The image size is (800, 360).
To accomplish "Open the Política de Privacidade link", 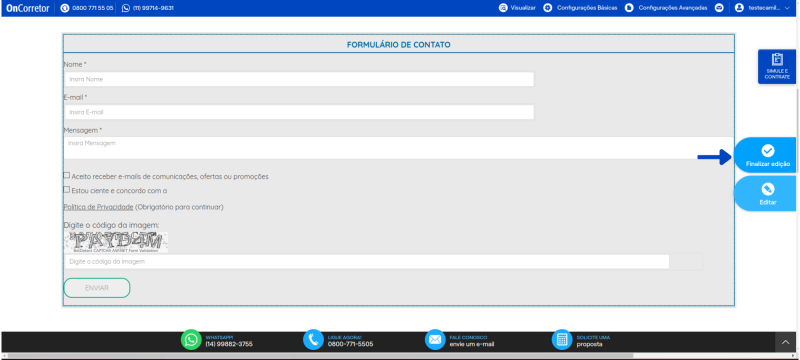I will pyautogui.click(x=98, y=207).
